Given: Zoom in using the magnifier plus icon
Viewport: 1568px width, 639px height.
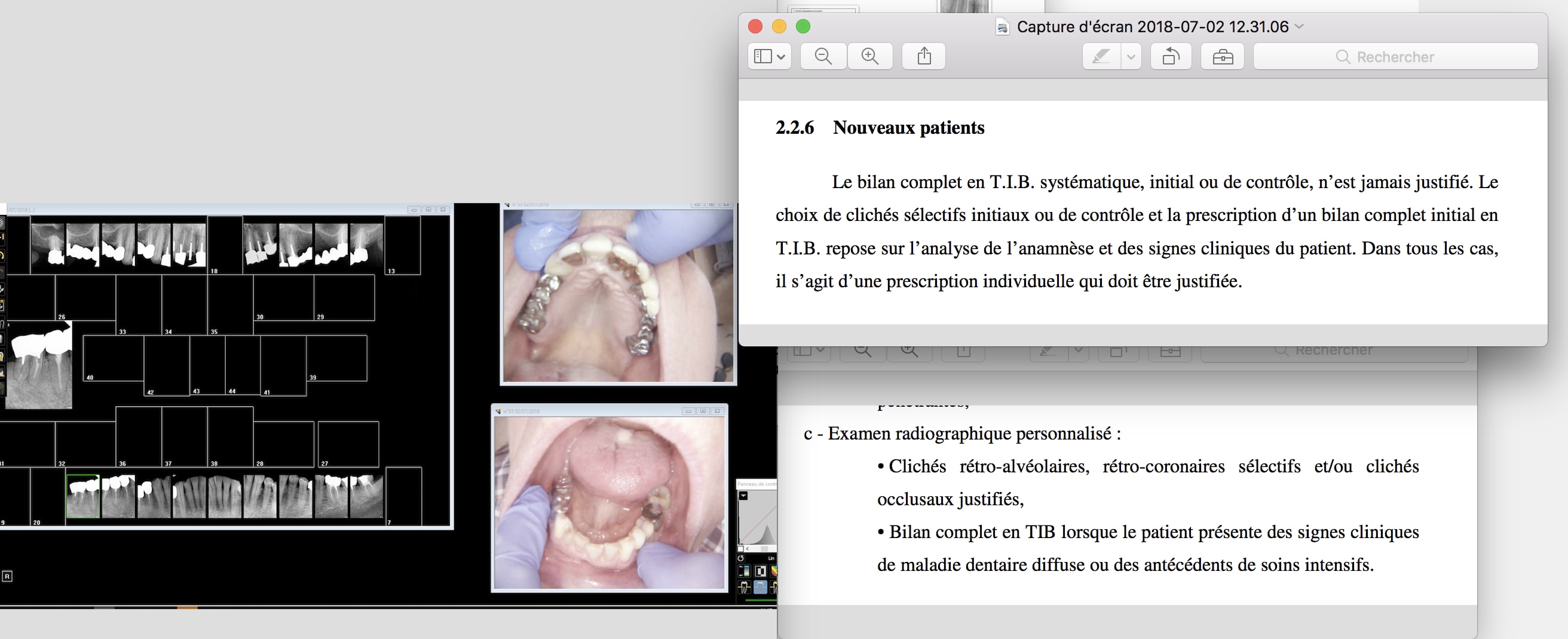Looking at the screenshot, I should [x=870, y=57].
